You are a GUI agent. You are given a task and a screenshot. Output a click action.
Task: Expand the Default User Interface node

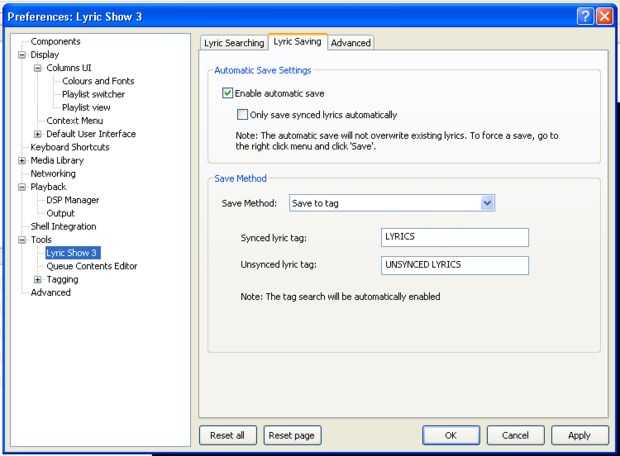click(x=38, y=134)
